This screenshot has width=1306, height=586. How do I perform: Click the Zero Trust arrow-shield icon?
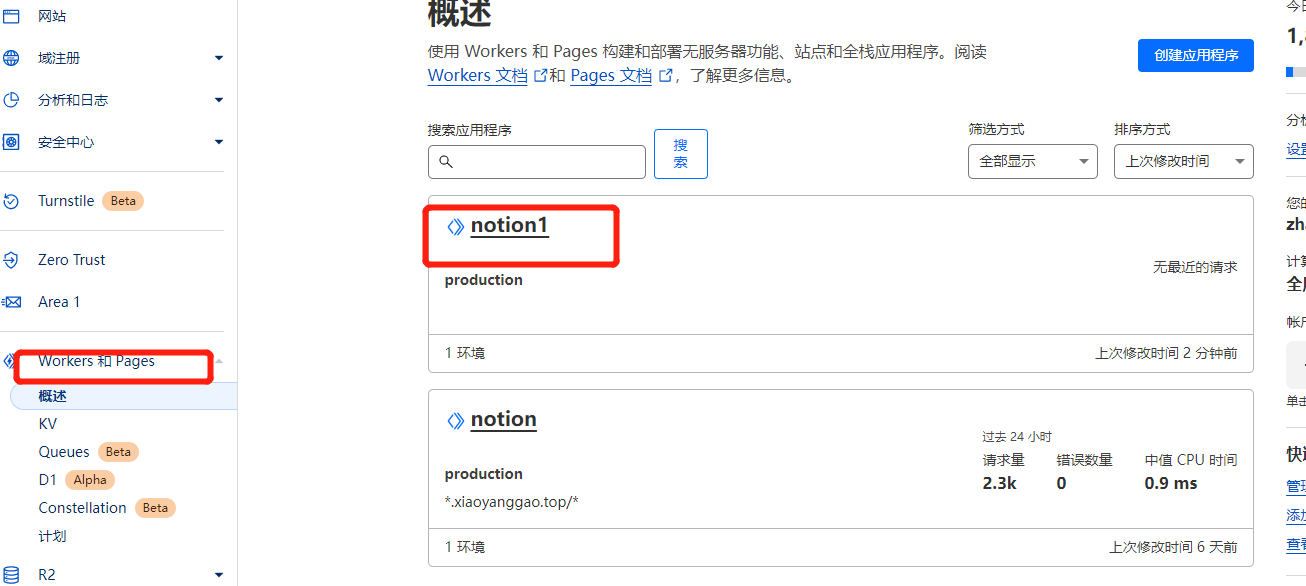coord(11,260)
